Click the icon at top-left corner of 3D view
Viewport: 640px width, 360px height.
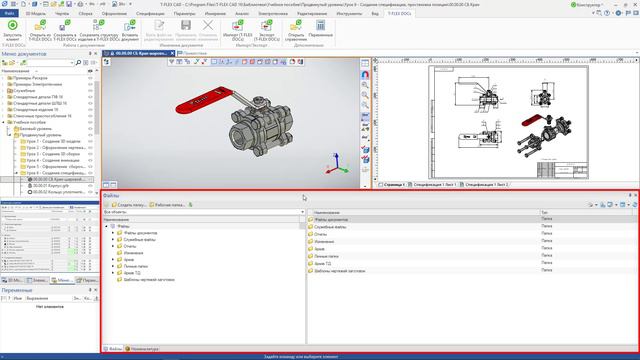pyautogui.click(x=107, y=62)
